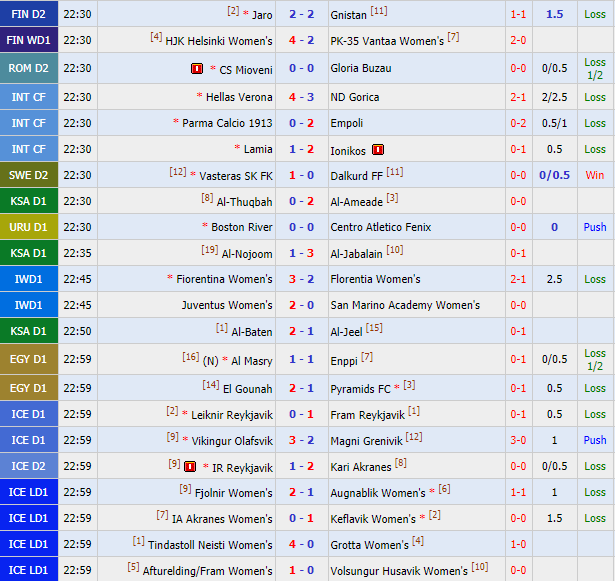Click the URU D1 league label
This screenshot has width=615, height=581.
(29, 227)
